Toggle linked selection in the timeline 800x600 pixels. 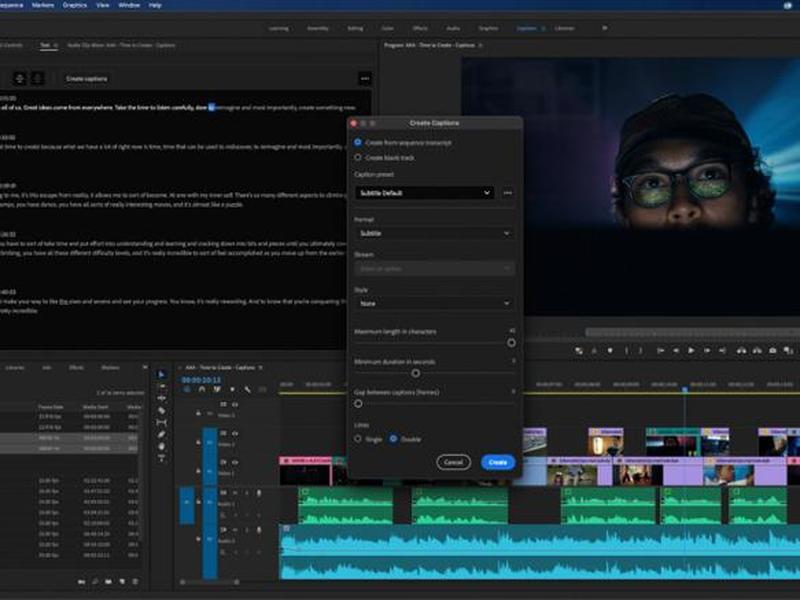[217, 389]
